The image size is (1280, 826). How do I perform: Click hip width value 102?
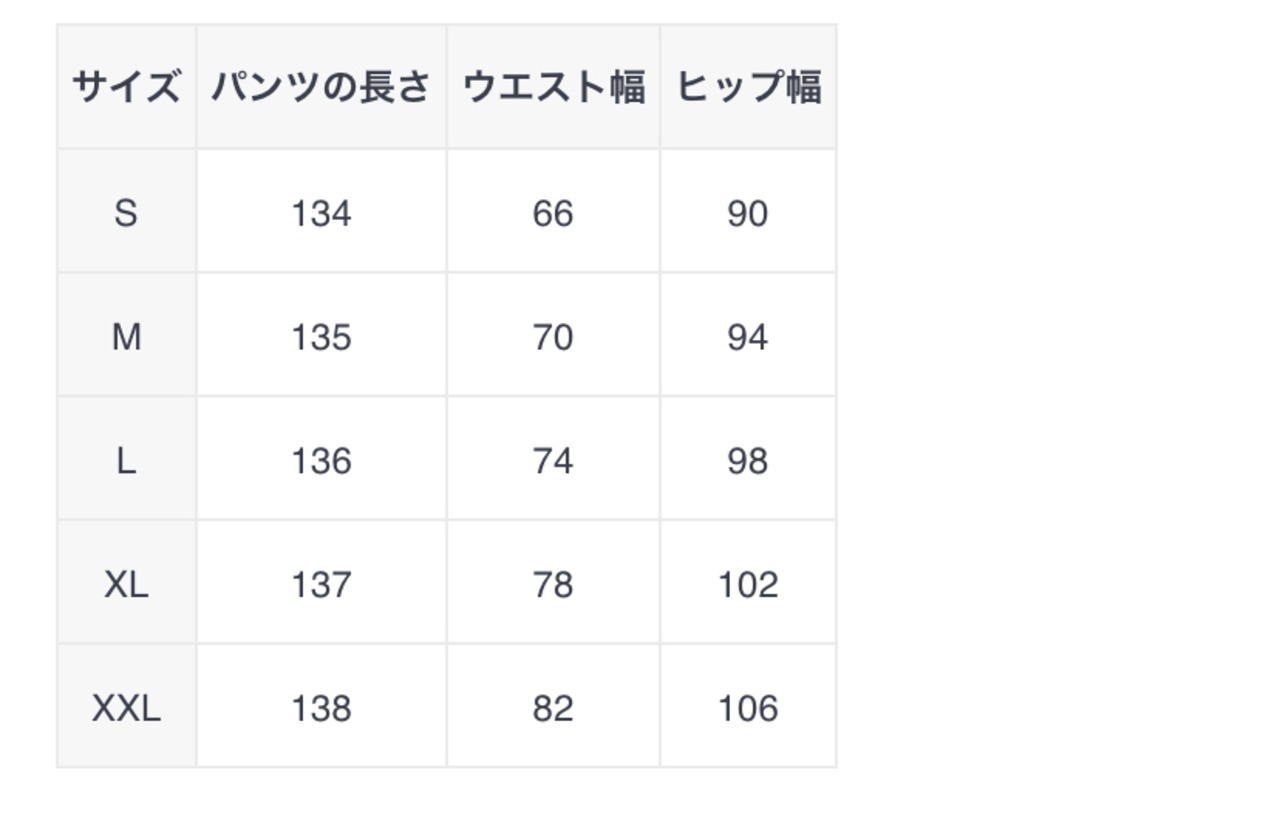pyautogui.click(x=748, y=584)
